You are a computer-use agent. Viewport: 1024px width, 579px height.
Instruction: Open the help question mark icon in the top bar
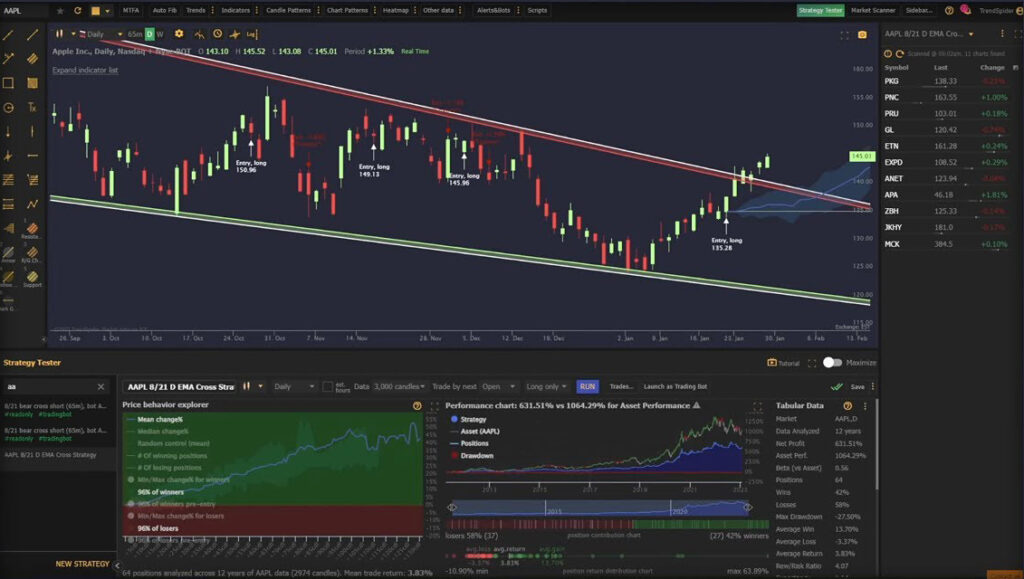click(949, 10)
